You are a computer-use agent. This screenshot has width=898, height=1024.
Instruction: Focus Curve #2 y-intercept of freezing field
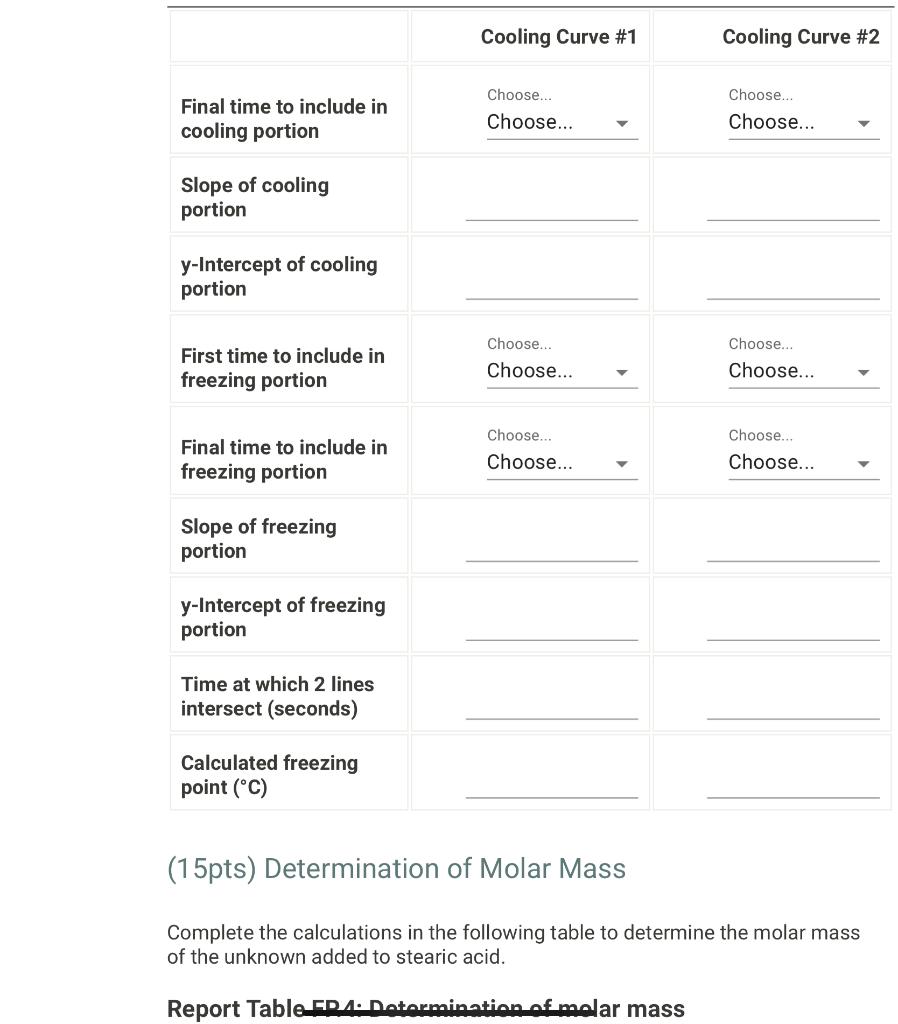coord(793,626)
